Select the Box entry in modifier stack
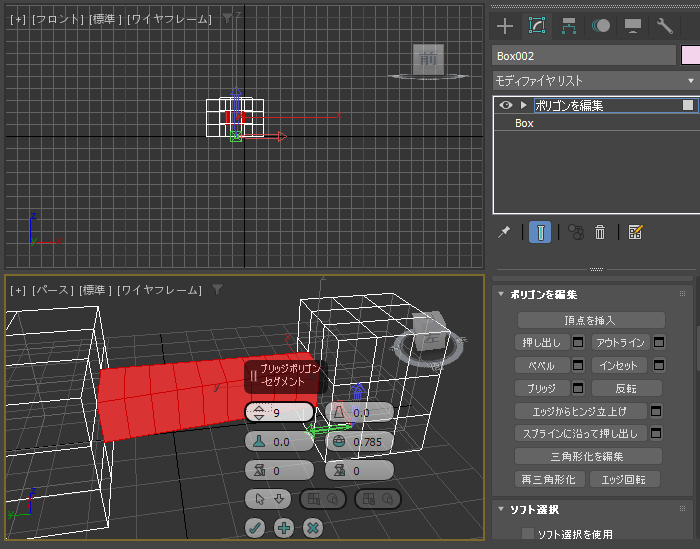 (x=524, y=123)
